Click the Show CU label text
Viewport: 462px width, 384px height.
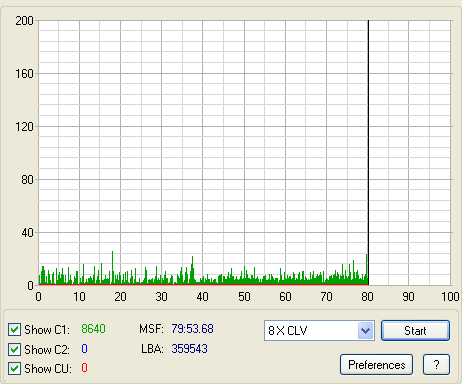pyautogui.click(x=48, y=369)
